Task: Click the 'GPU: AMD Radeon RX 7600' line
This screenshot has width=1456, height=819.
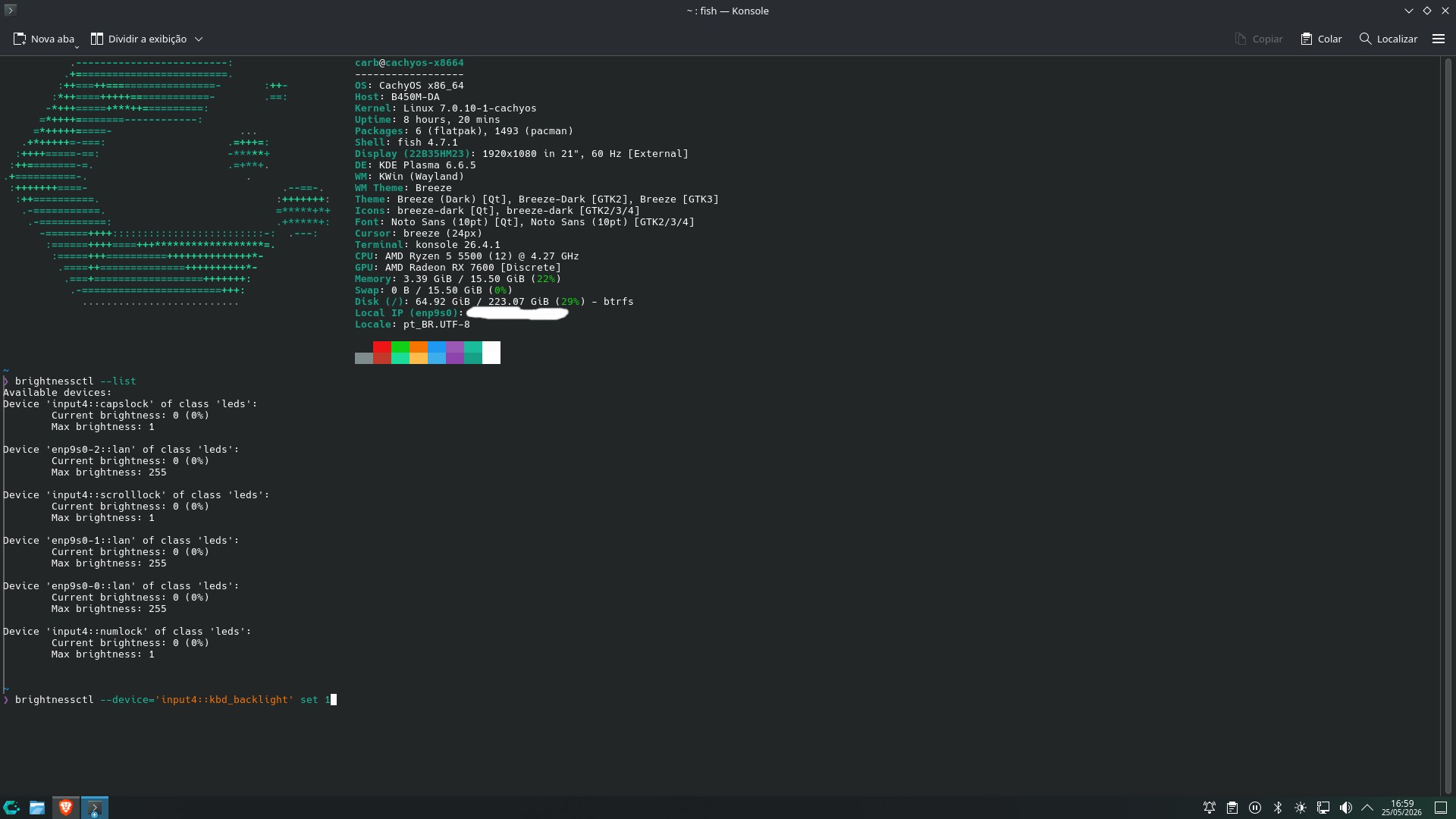Action: tap(458, 268)
